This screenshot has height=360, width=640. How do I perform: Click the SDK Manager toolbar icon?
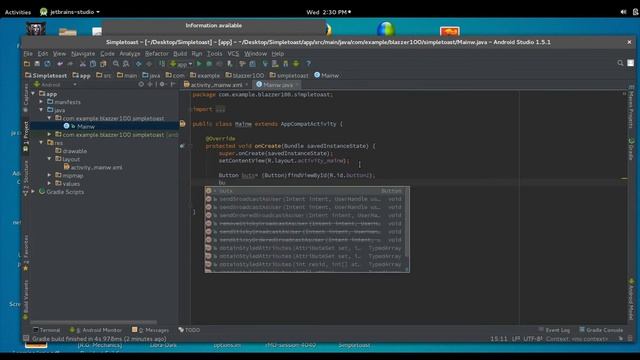click(286, 64)
